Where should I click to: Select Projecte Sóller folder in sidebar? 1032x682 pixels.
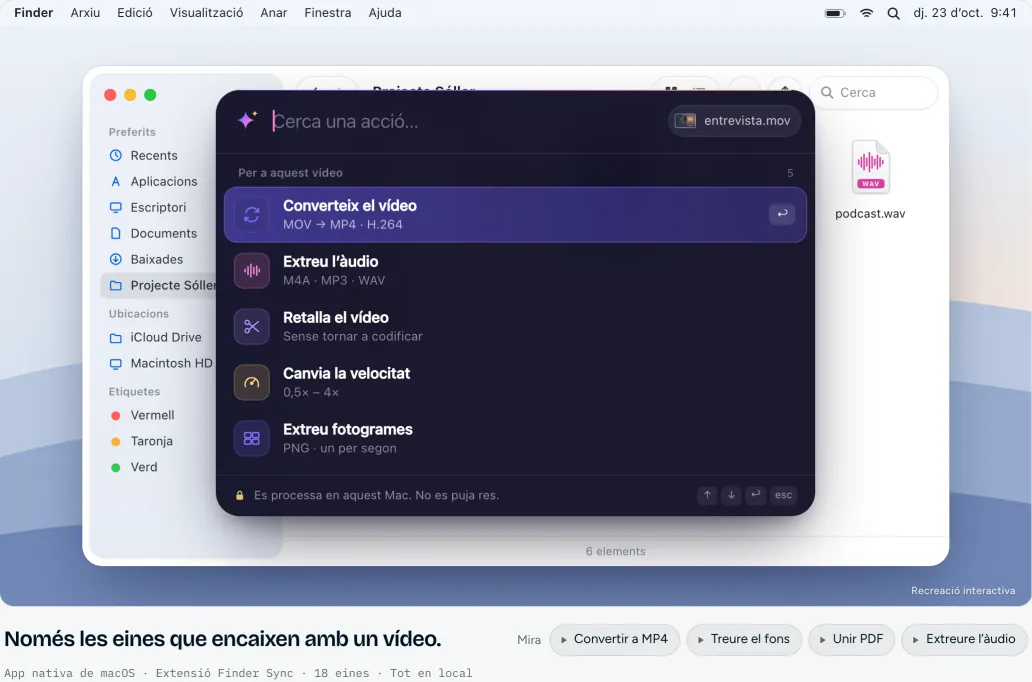(159, 285)
